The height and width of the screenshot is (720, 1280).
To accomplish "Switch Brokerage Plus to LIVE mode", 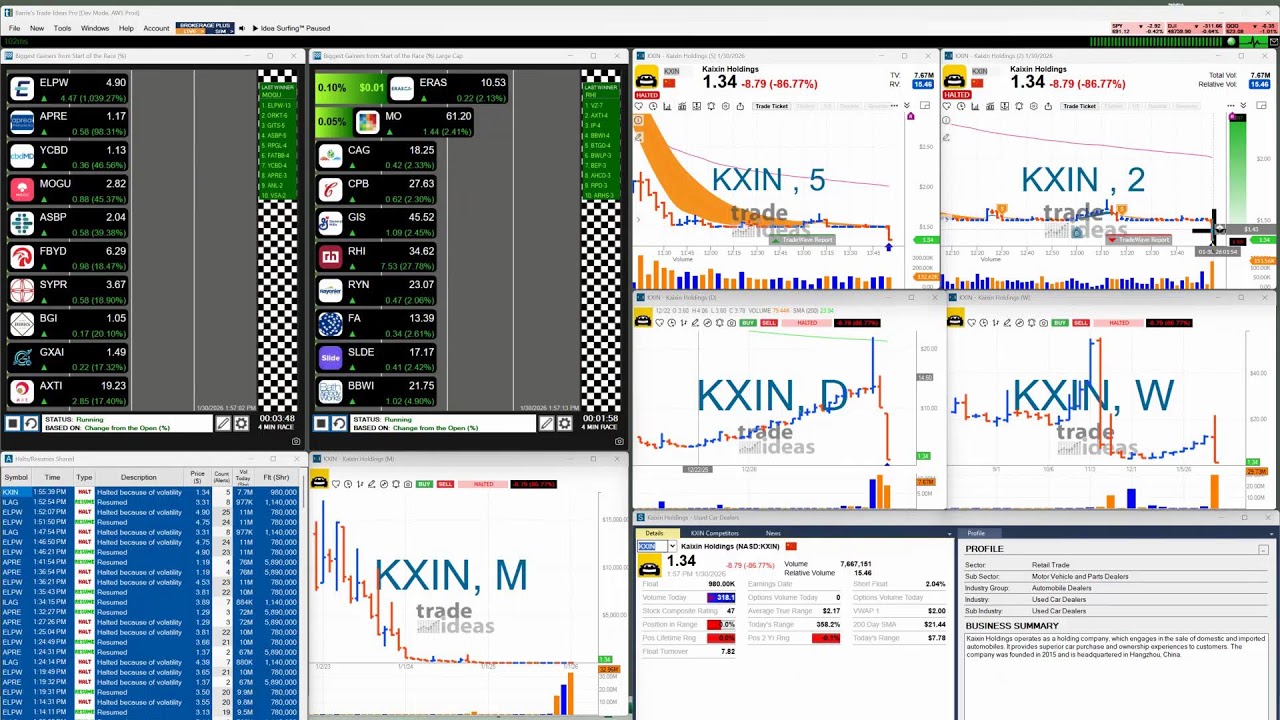I will click(190, 31).
